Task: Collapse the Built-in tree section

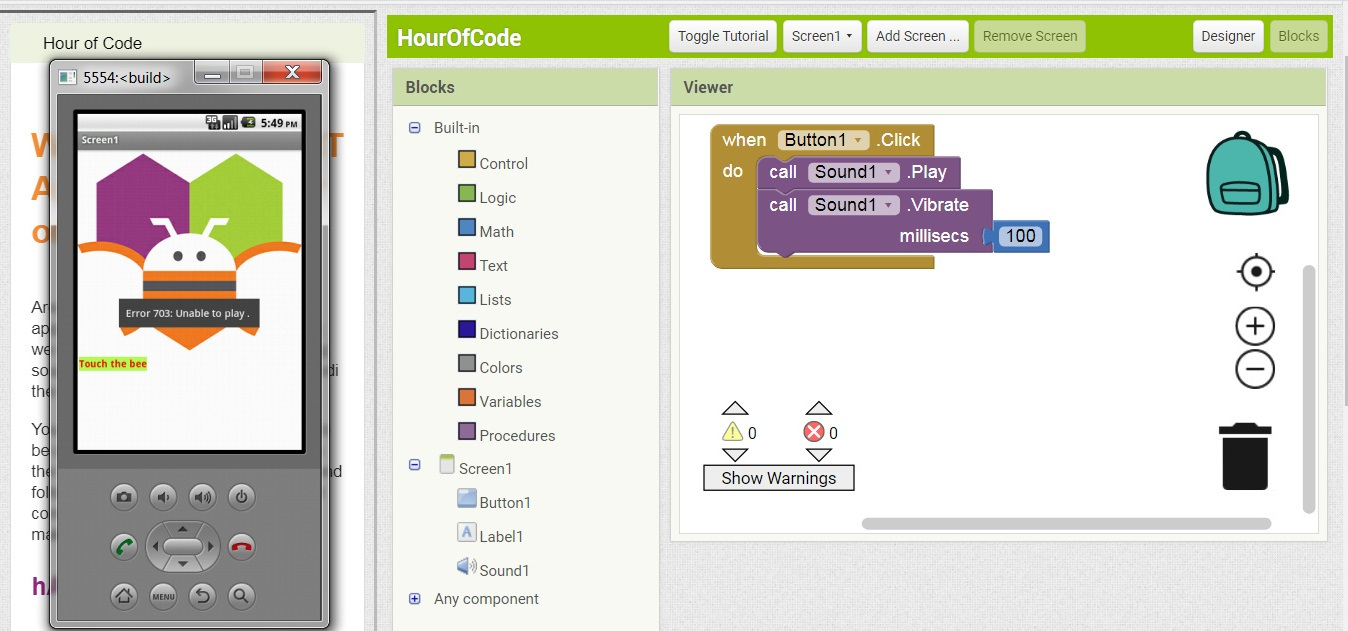Action: point(415,128)
